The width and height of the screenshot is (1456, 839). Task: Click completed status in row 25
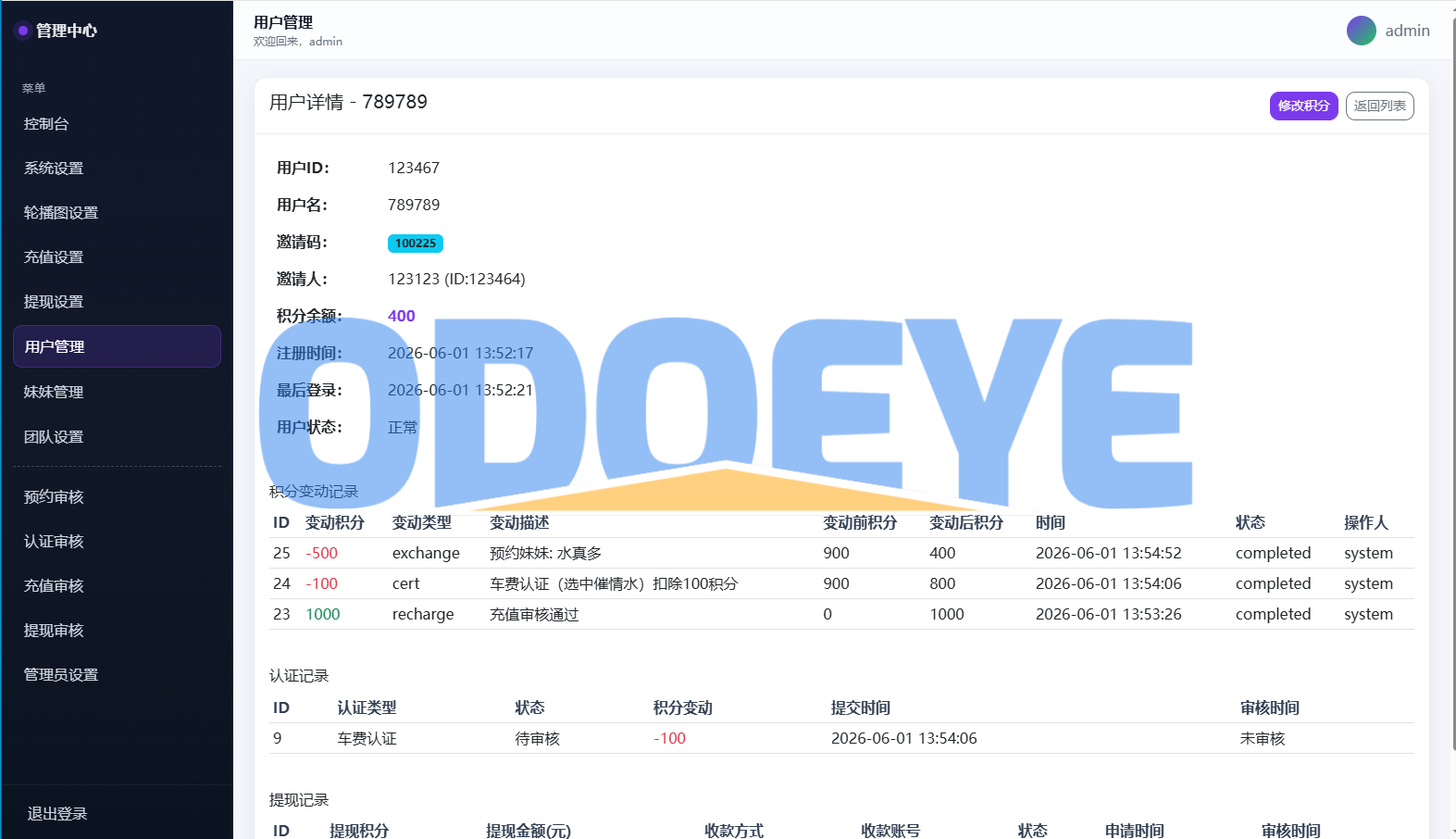[x=1273, y=553]
